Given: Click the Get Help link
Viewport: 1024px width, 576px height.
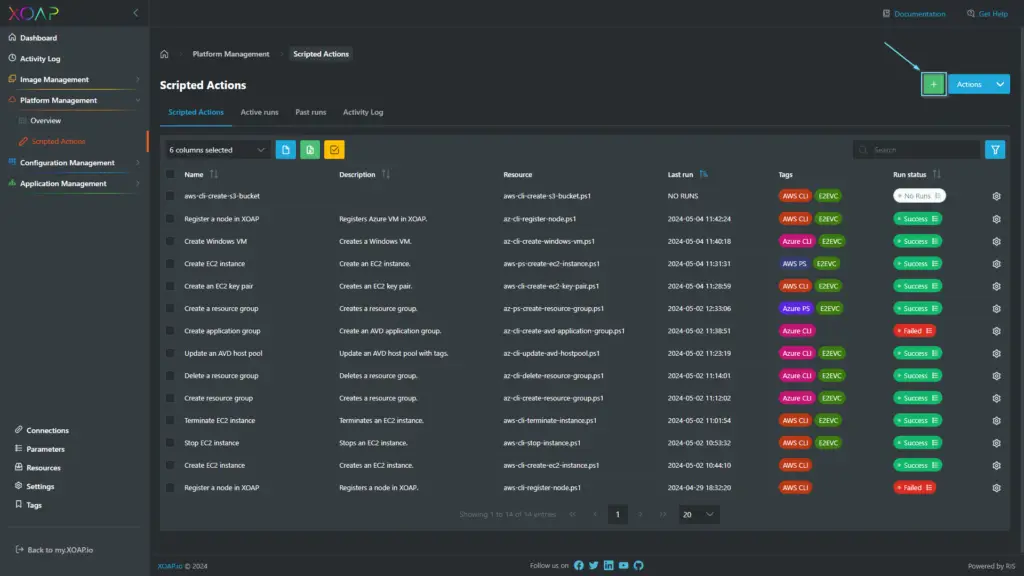Looking at the screenshot, I should 987,14.
